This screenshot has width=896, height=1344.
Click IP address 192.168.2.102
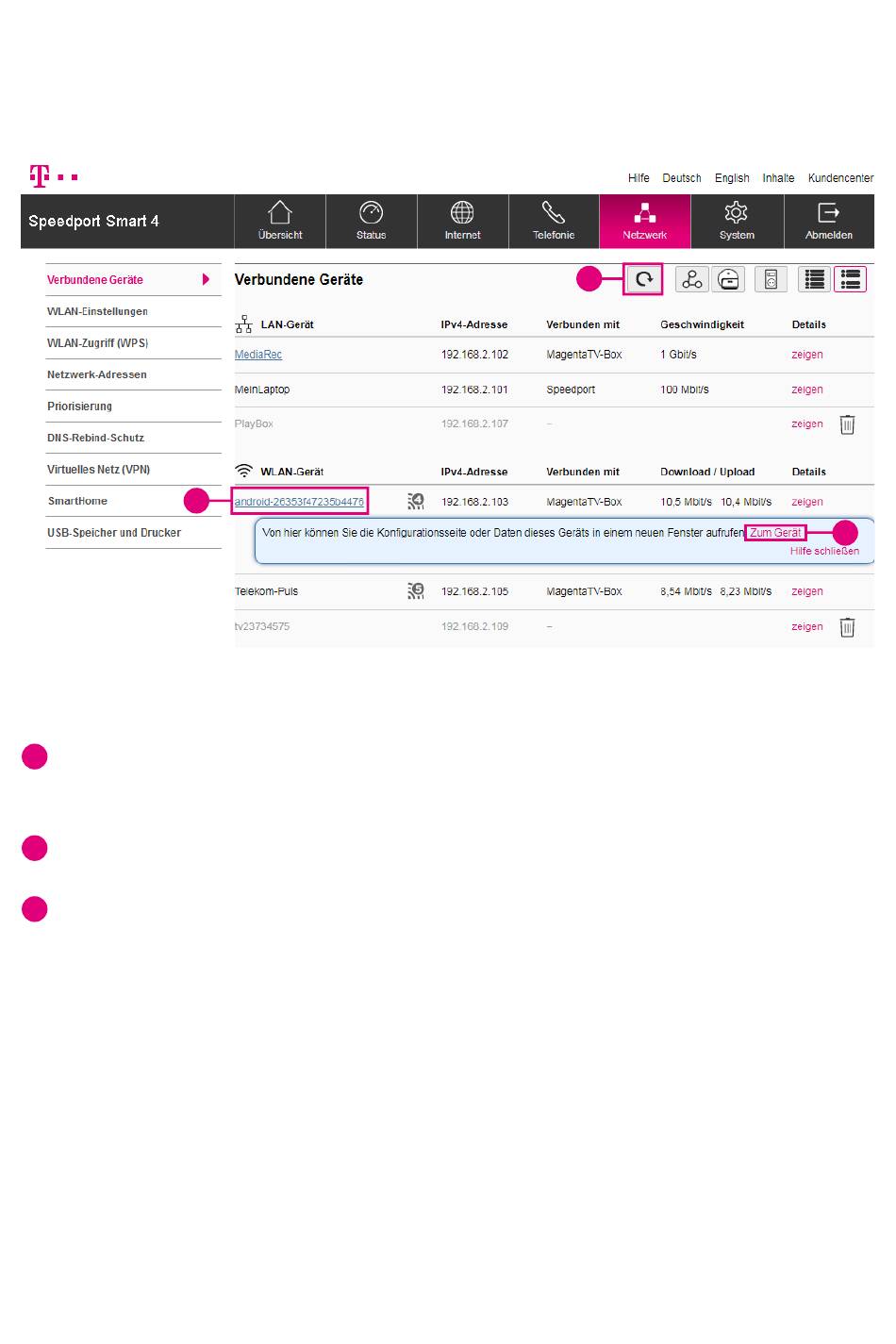coord(474,355)
